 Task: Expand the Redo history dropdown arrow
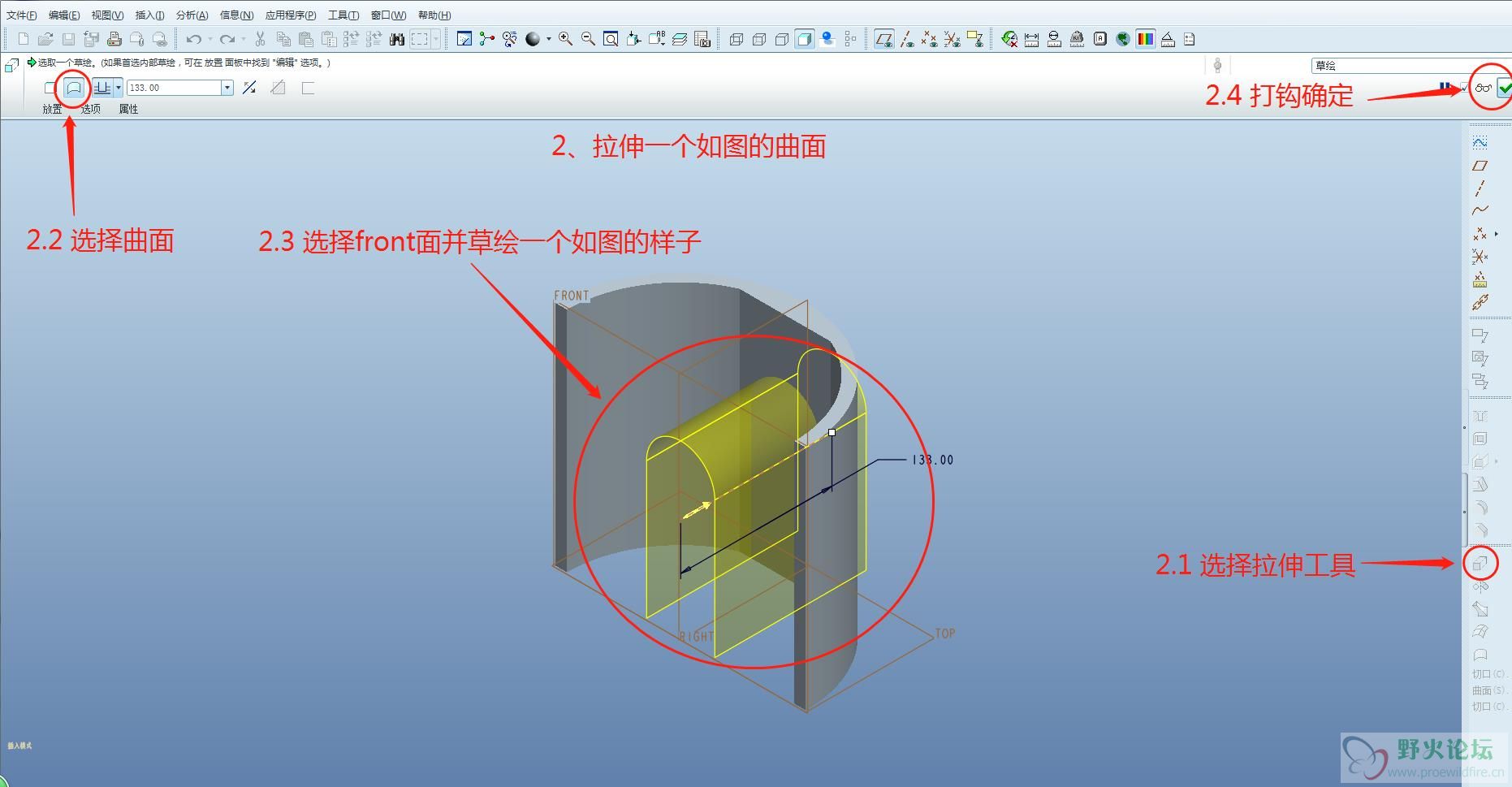[x=243, y=39]
